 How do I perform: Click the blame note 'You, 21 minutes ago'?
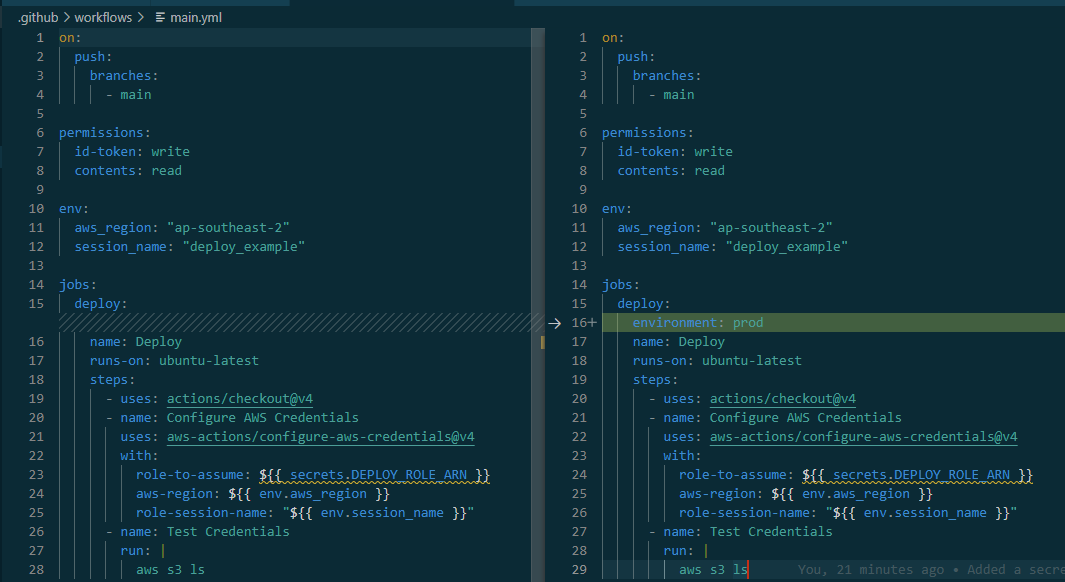pyautogui.click(x=871, y=570)
